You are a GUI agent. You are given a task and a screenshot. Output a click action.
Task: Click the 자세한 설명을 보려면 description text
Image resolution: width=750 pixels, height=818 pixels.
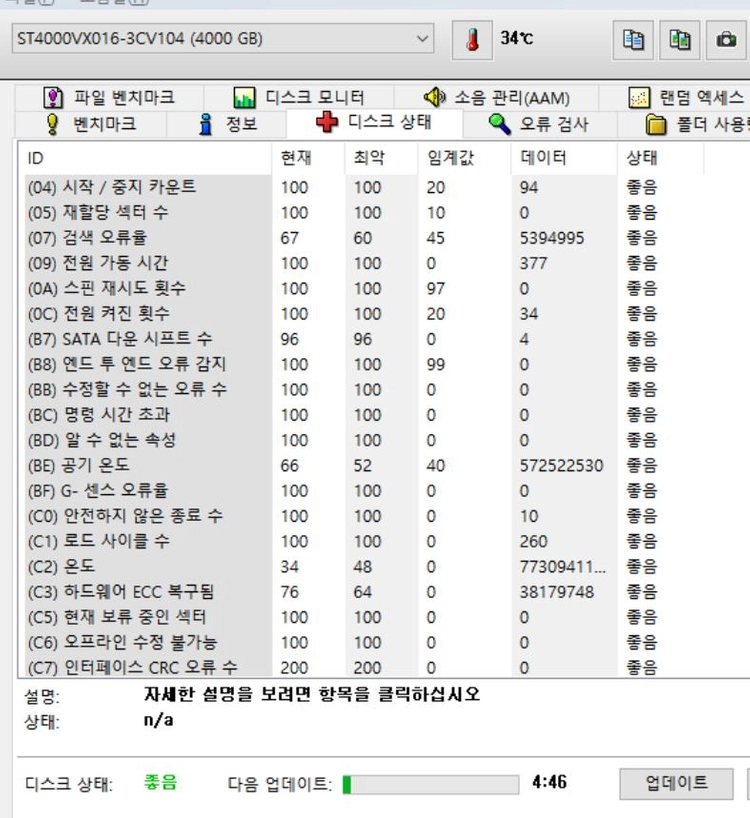click(x=312, y=694)
